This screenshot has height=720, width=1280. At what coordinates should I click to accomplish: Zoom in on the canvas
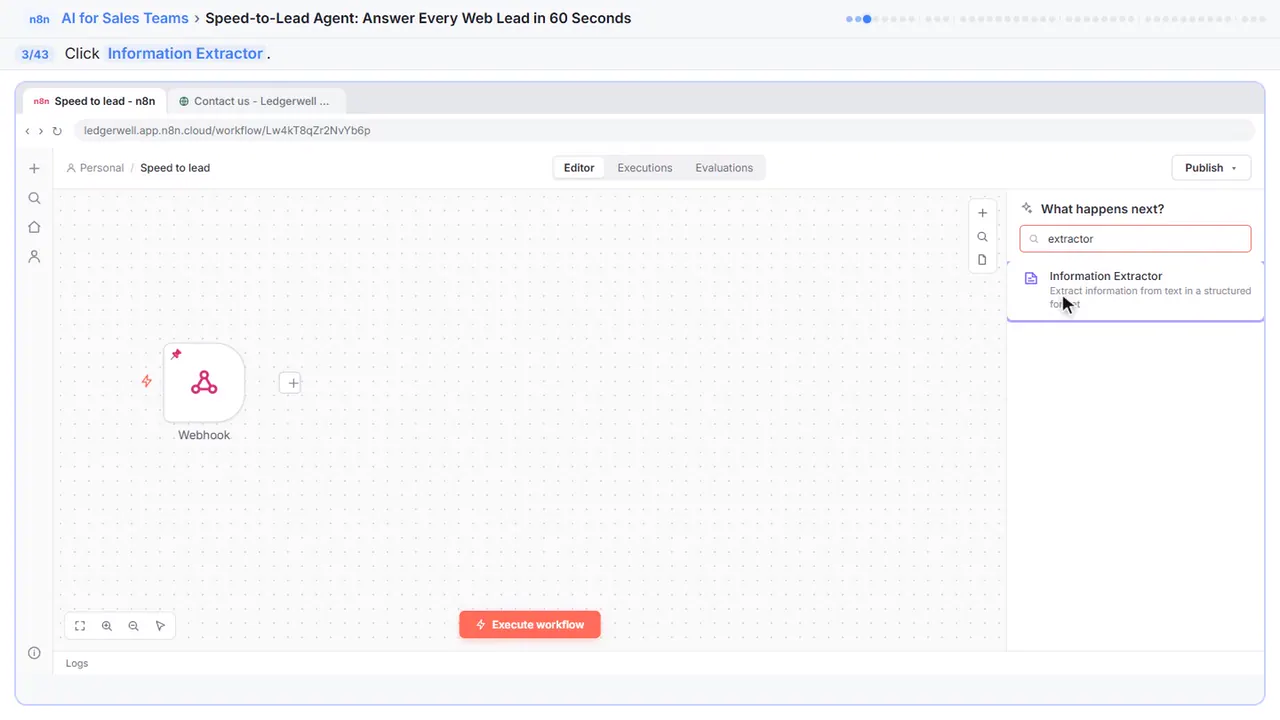[x=107, y=626]
